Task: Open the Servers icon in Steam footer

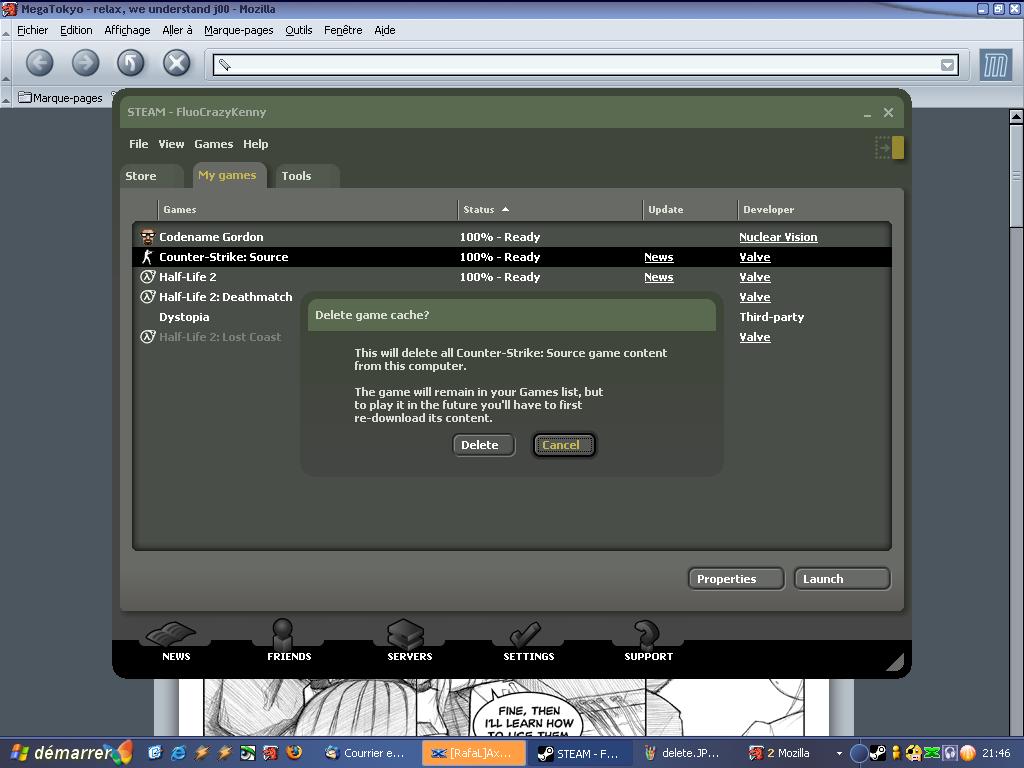Action: coord(409,638)
